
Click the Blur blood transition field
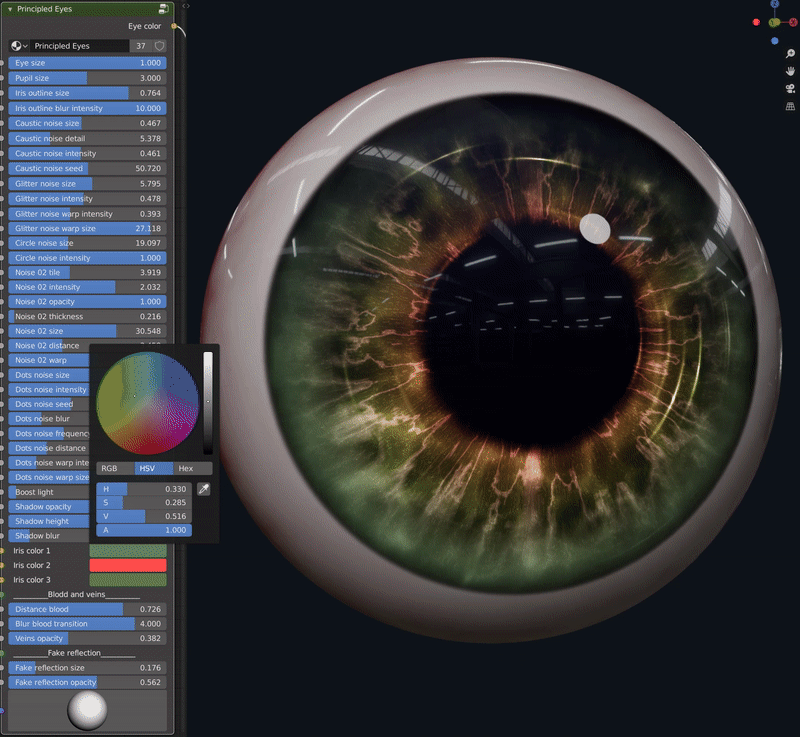(87, 624)
